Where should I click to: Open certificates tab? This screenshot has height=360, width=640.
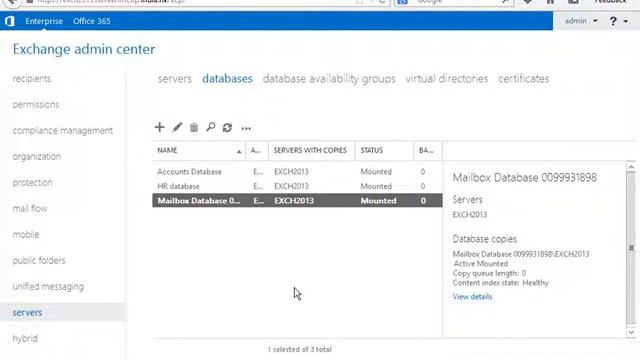[x=523, y=79]
